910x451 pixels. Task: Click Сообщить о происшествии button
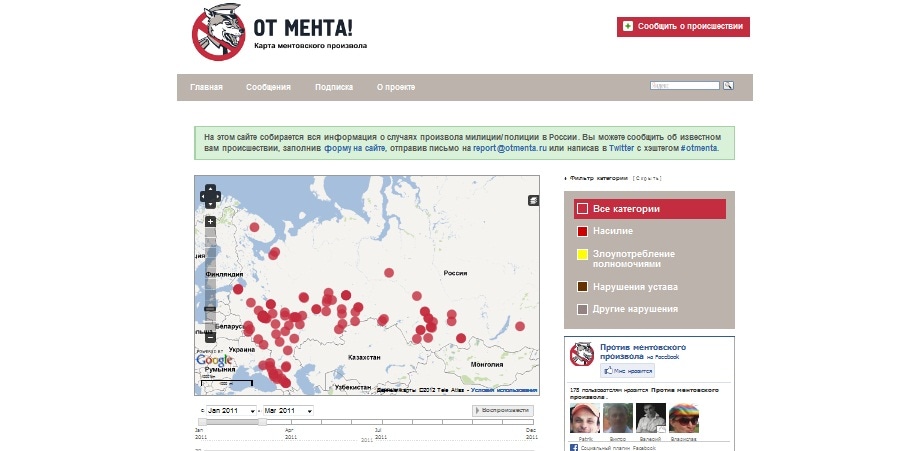point(683,27)
